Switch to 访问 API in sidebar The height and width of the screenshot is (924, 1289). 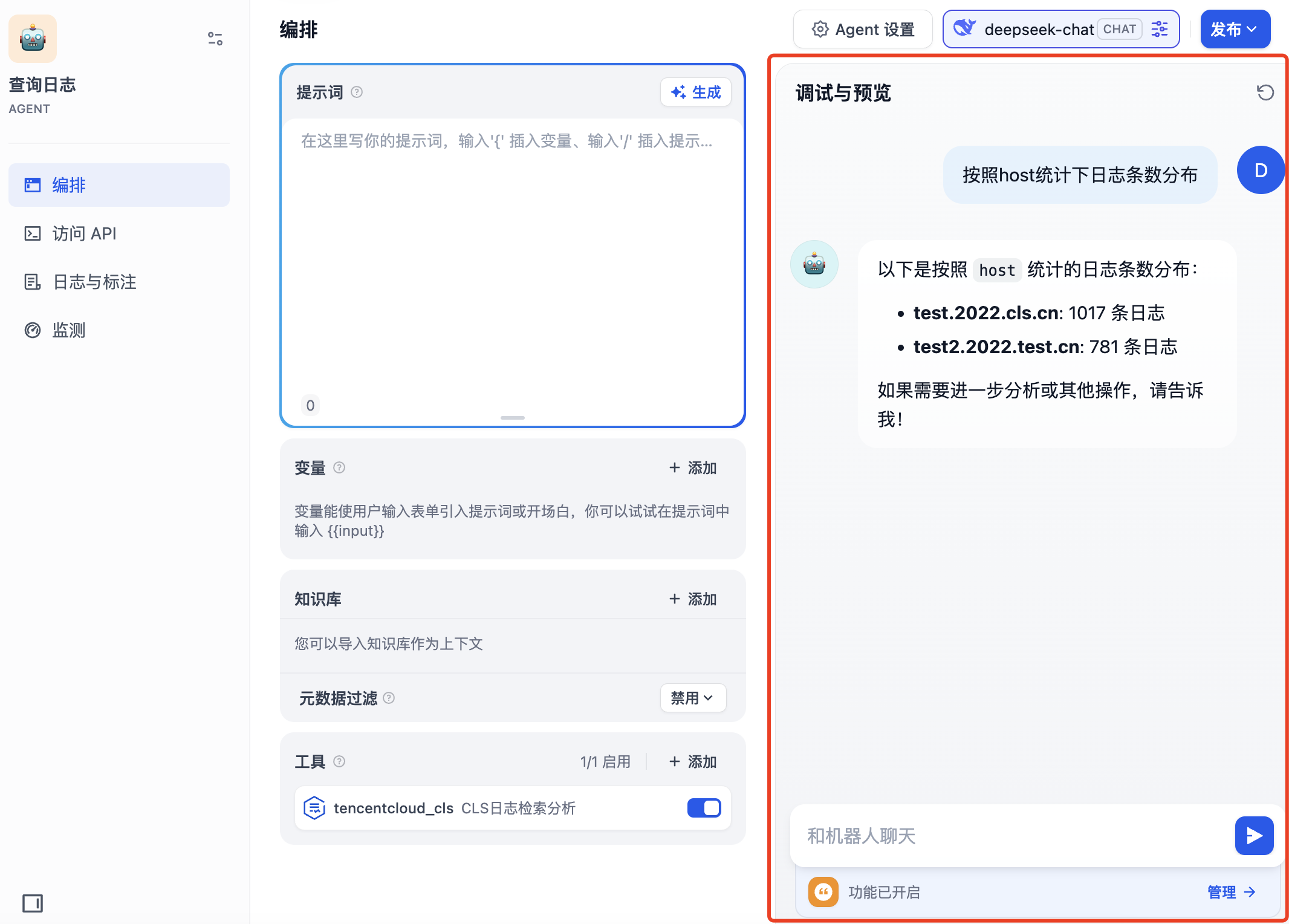[84, 233]
